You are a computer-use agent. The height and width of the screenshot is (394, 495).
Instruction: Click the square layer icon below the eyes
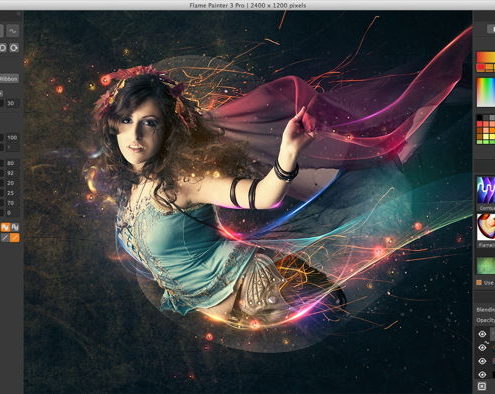pyautogui.click(x=482, y=387)
